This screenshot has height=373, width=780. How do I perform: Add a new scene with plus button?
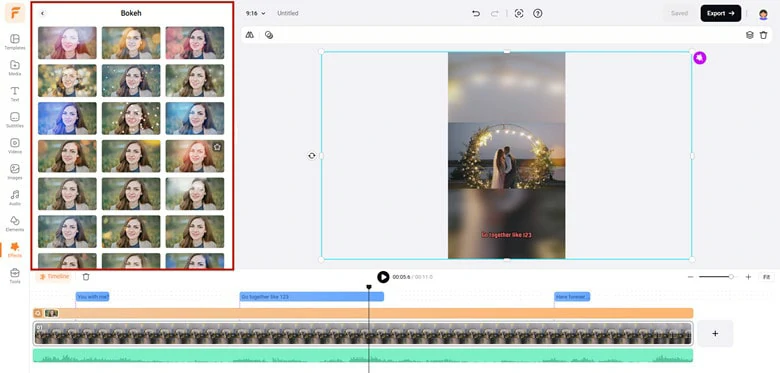tap(715, 333)
